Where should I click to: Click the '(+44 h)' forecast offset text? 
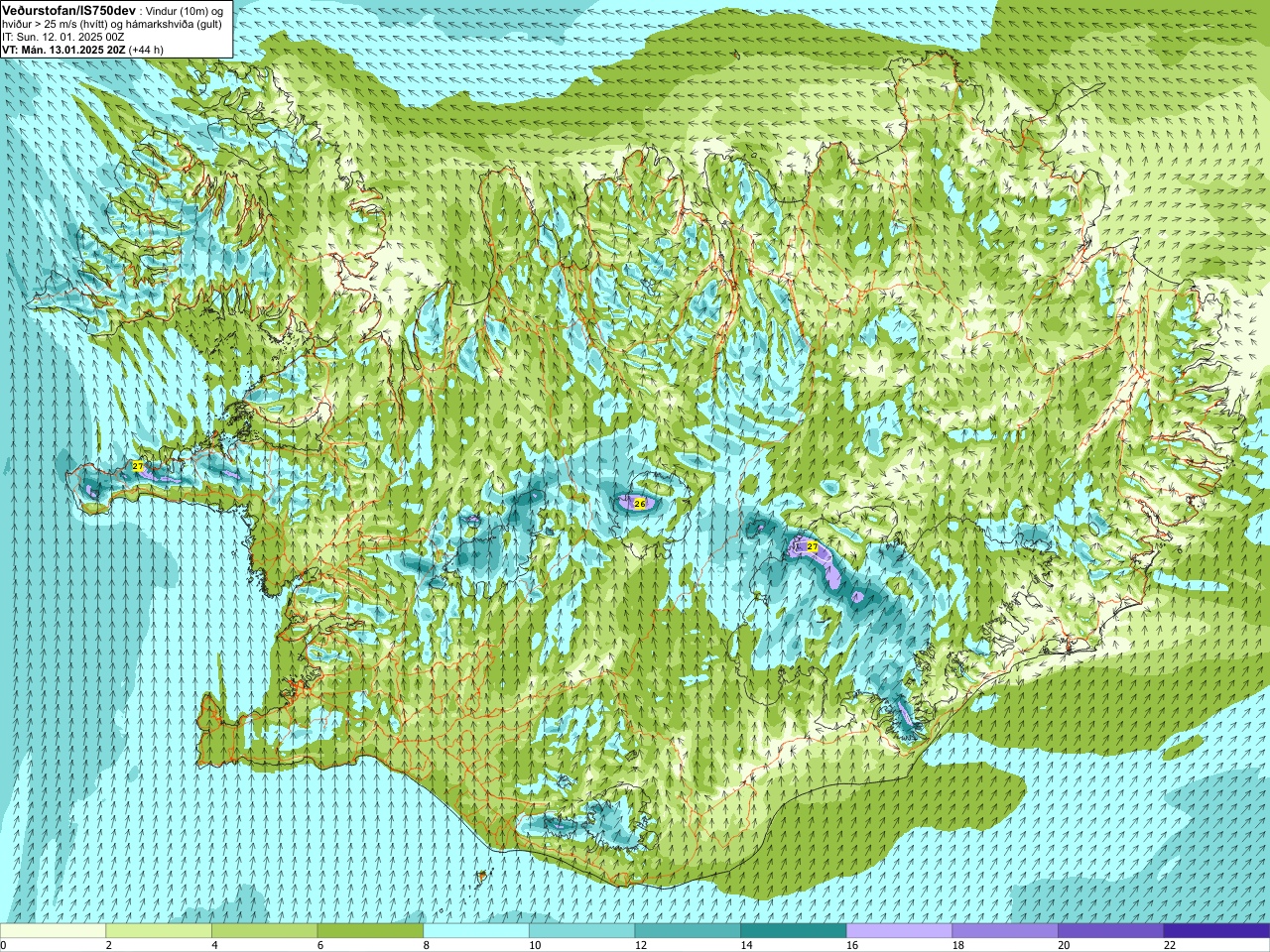(x=146, y=49)
